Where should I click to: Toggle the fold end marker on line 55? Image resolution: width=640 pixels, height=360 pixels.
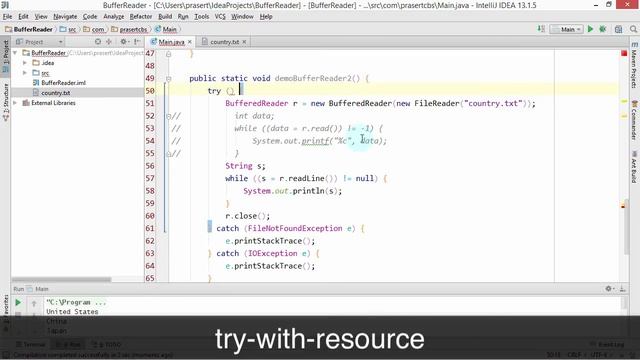click(x=168, y=154)
